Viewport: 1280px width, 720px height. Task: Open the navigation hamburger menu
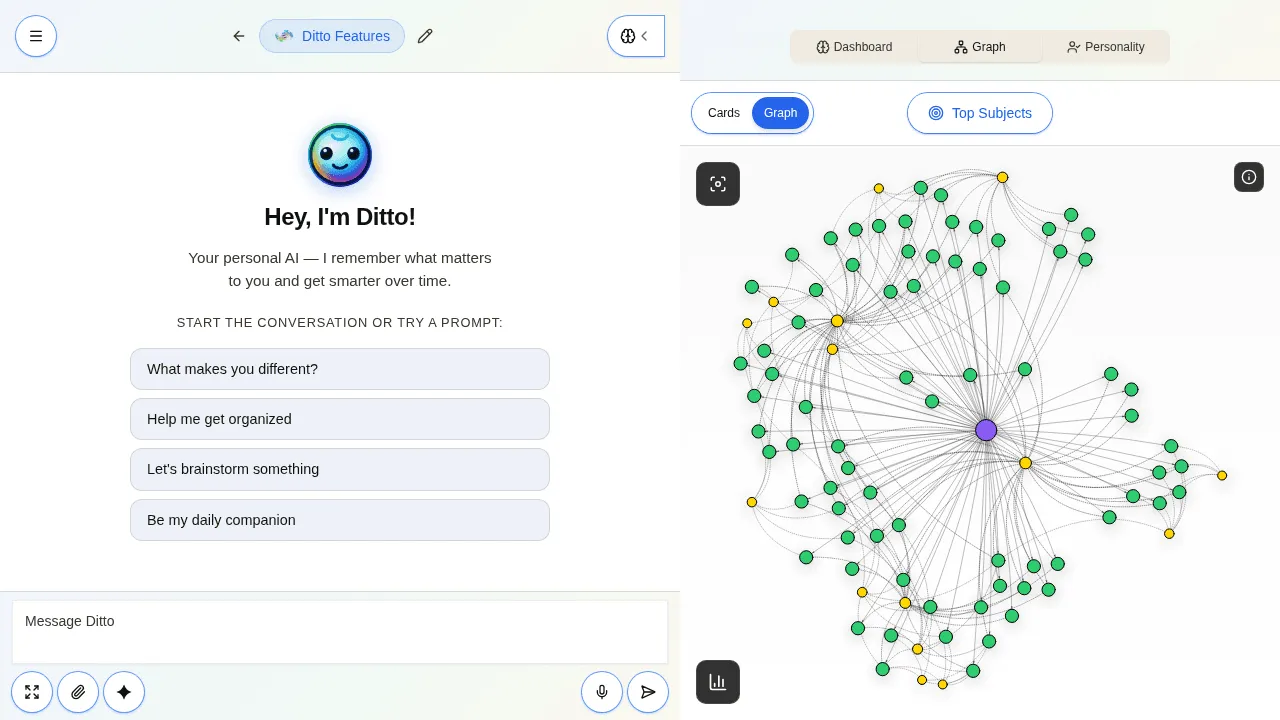(x=36, y=36)
